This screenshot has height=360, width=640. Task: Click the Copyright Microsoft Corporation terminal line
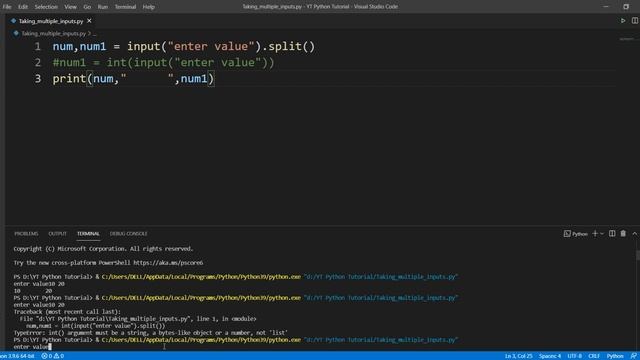(x=103, y=249)
